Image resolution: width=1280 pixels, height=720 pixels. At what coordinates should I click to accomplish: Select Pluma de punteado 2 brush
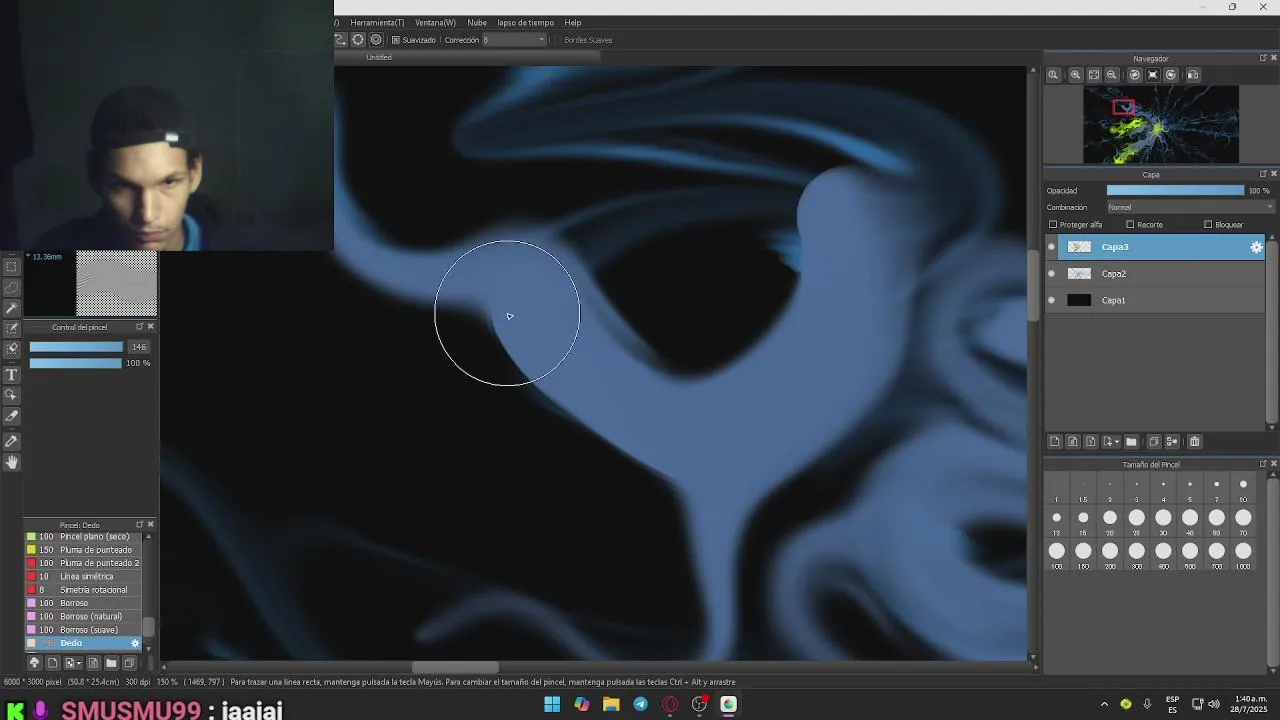[84, 563]
